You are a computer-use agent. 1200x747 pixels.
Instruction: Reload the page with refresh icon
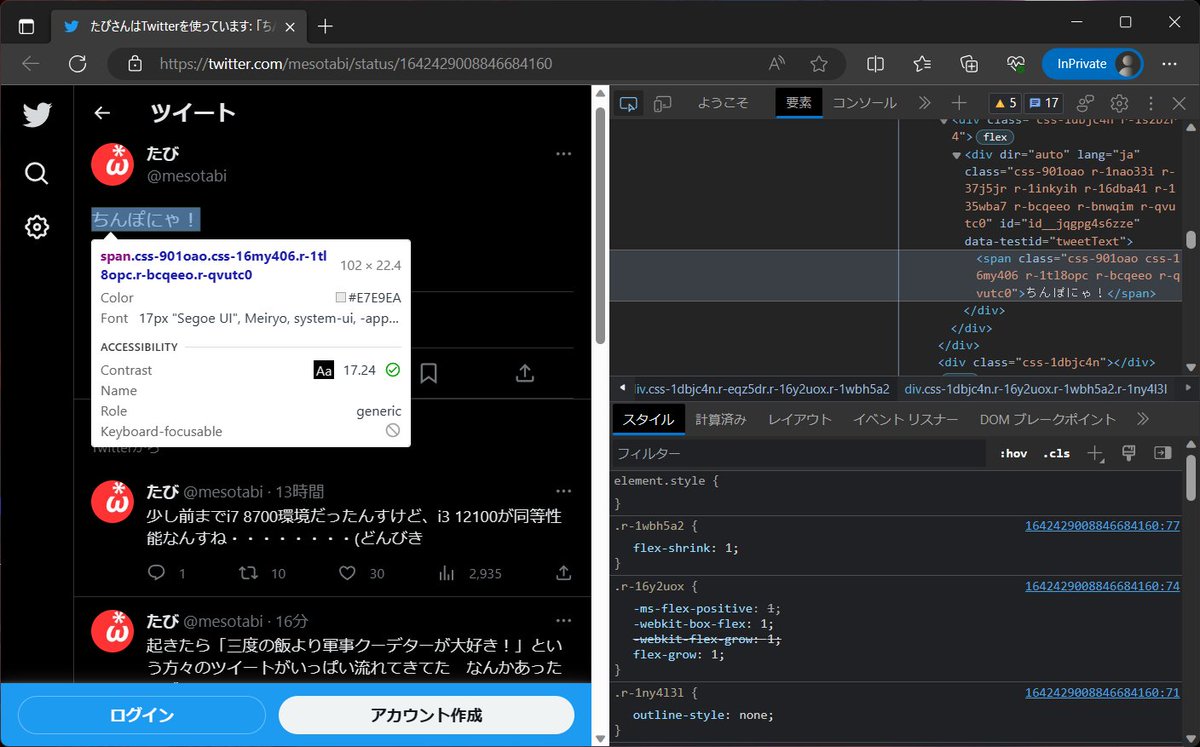[77, 64]
